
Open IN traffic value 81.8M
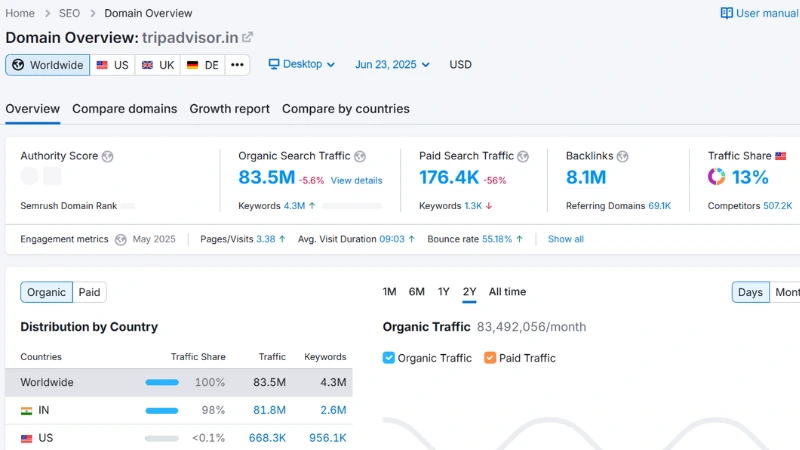(269, 410)
